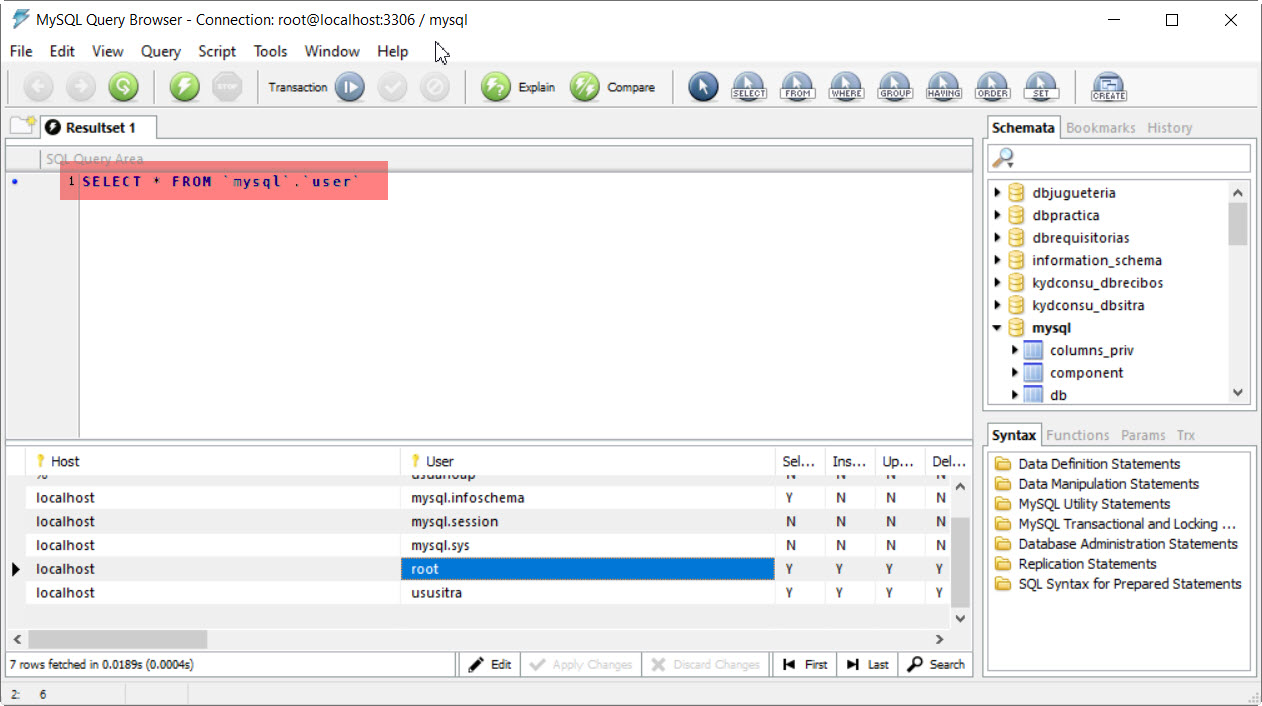Expand the dbpractica schema
Screen dimensions: 1262x706
click(x=997, y=215)
